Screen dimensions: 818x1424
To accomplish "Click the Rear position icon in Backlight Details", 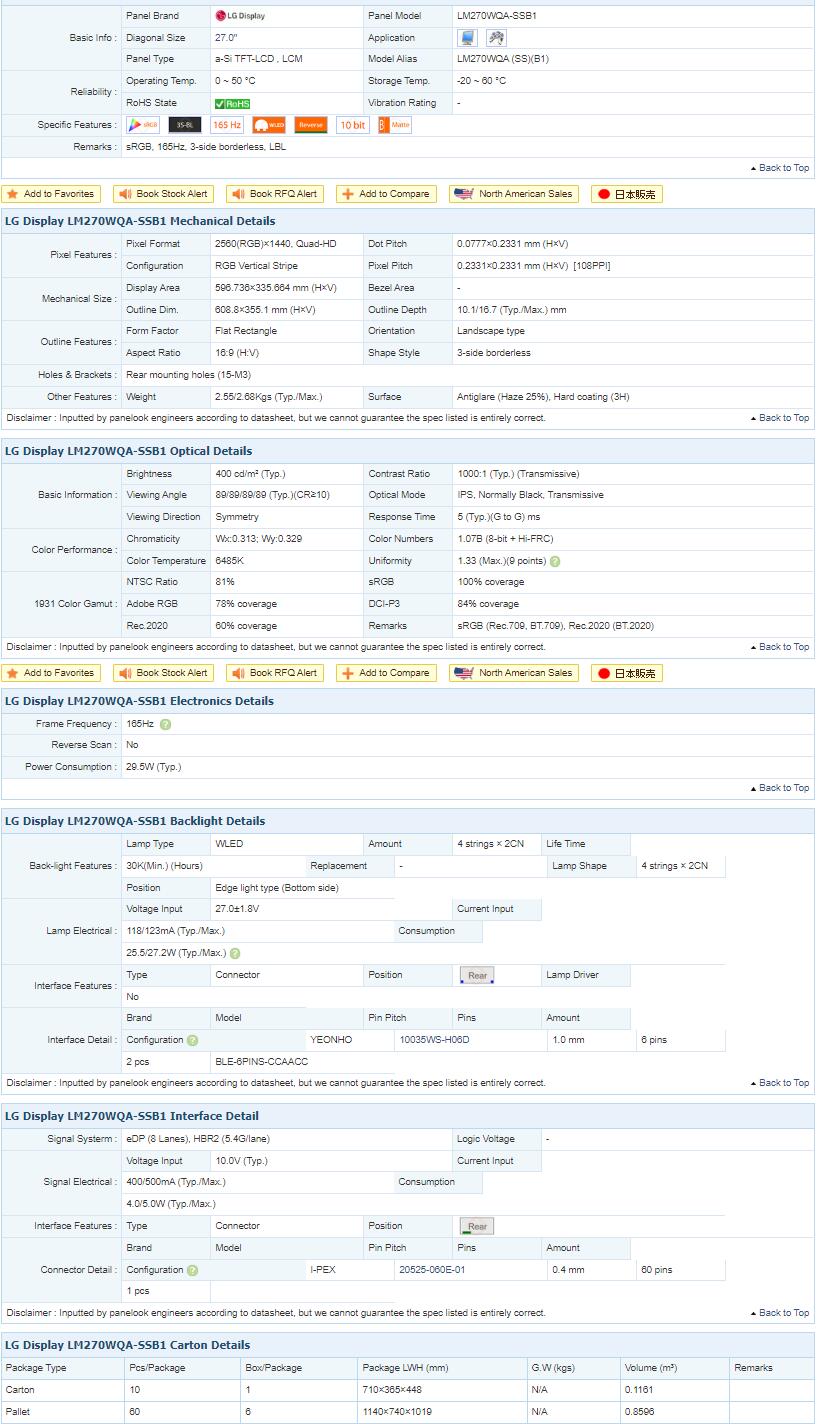I will [x=477, y=975].
